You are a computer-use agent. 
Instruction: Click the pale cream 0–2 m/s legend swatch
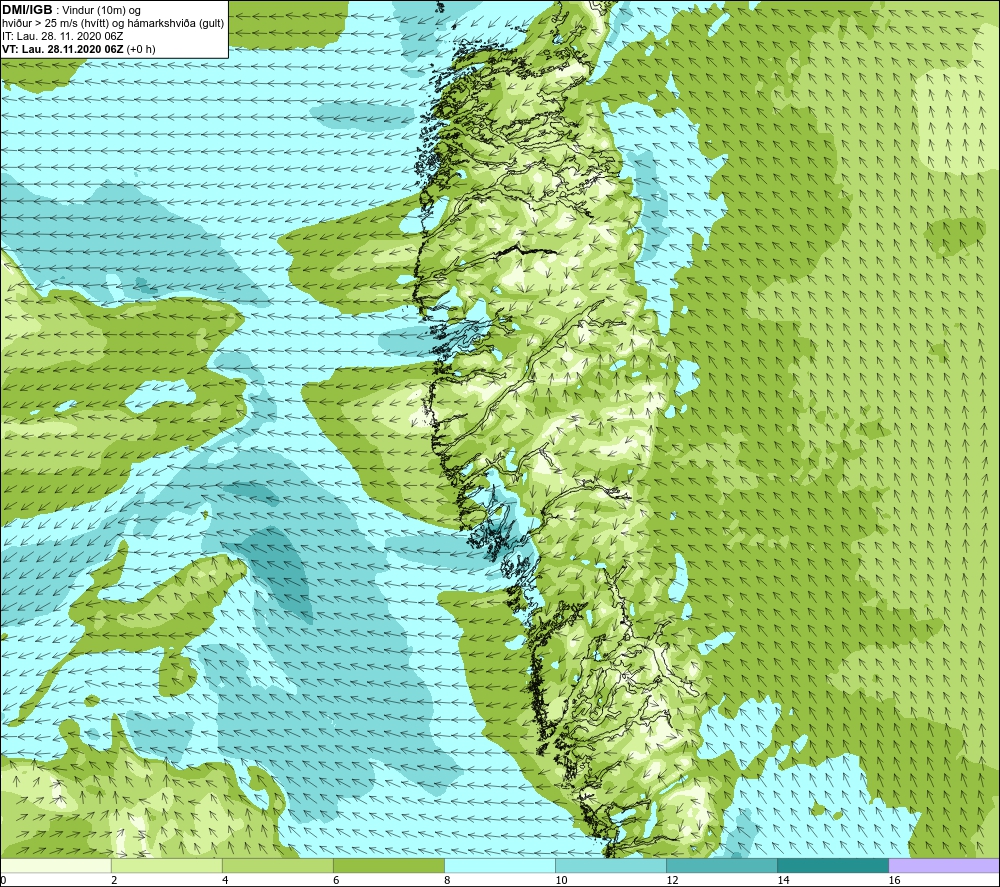[x=56, y=865]
